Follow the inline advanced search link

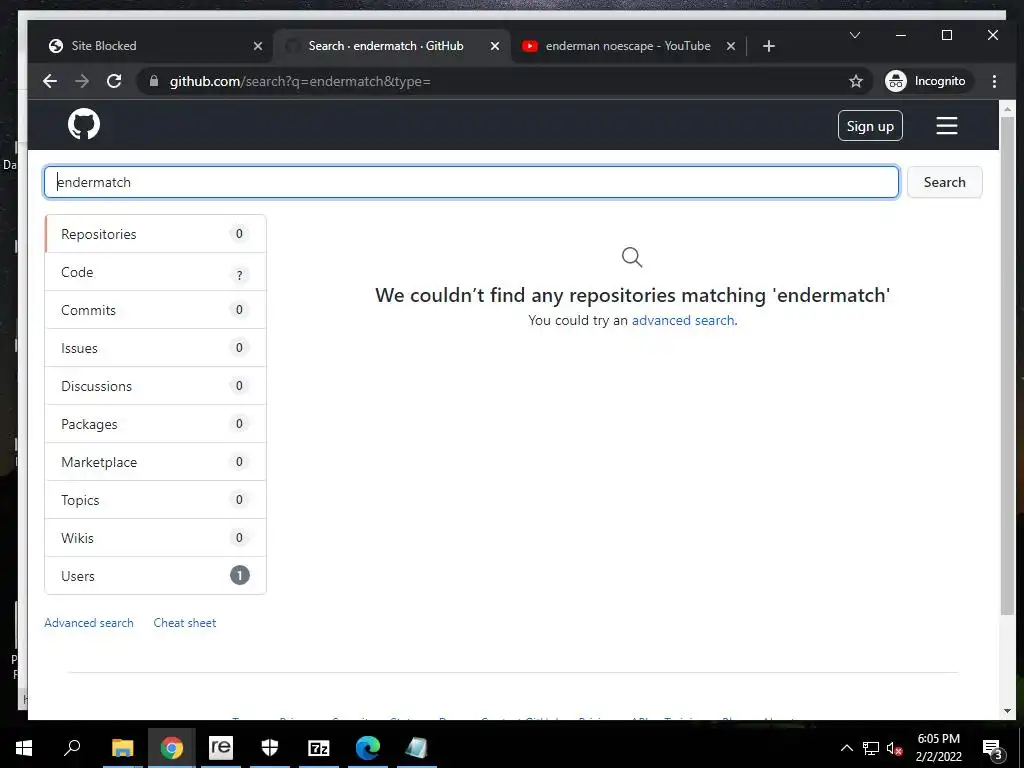[x=683, y=321]
